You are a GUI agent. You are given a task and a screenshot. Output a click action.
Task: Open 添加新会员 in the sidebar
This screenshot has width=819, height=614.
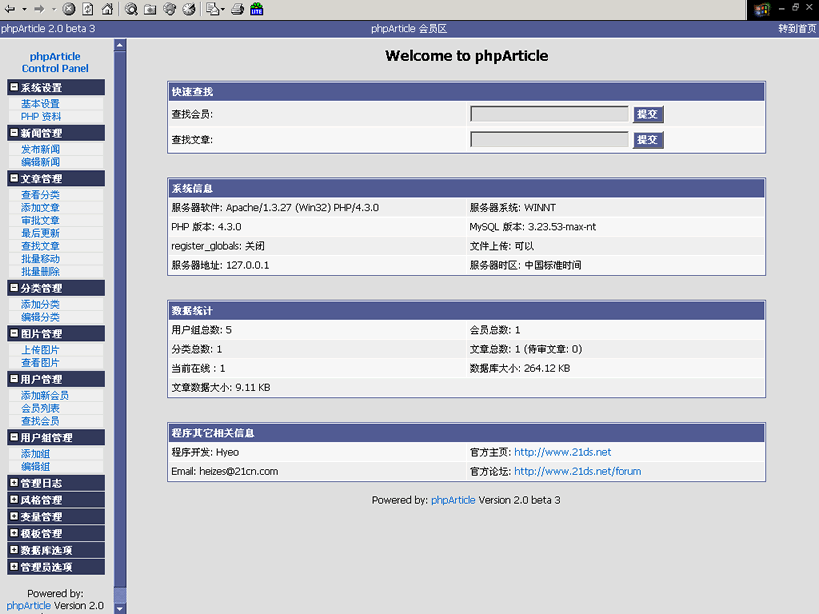(x=45, y=395)
